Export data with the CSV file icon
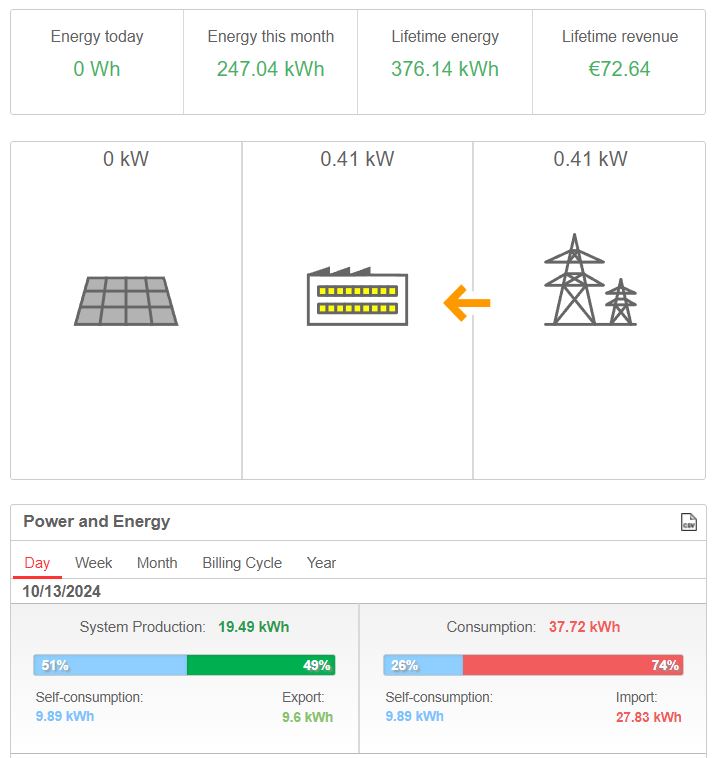Image resolution: width=715 pixels, height=758 pixels. click(688, 522)
